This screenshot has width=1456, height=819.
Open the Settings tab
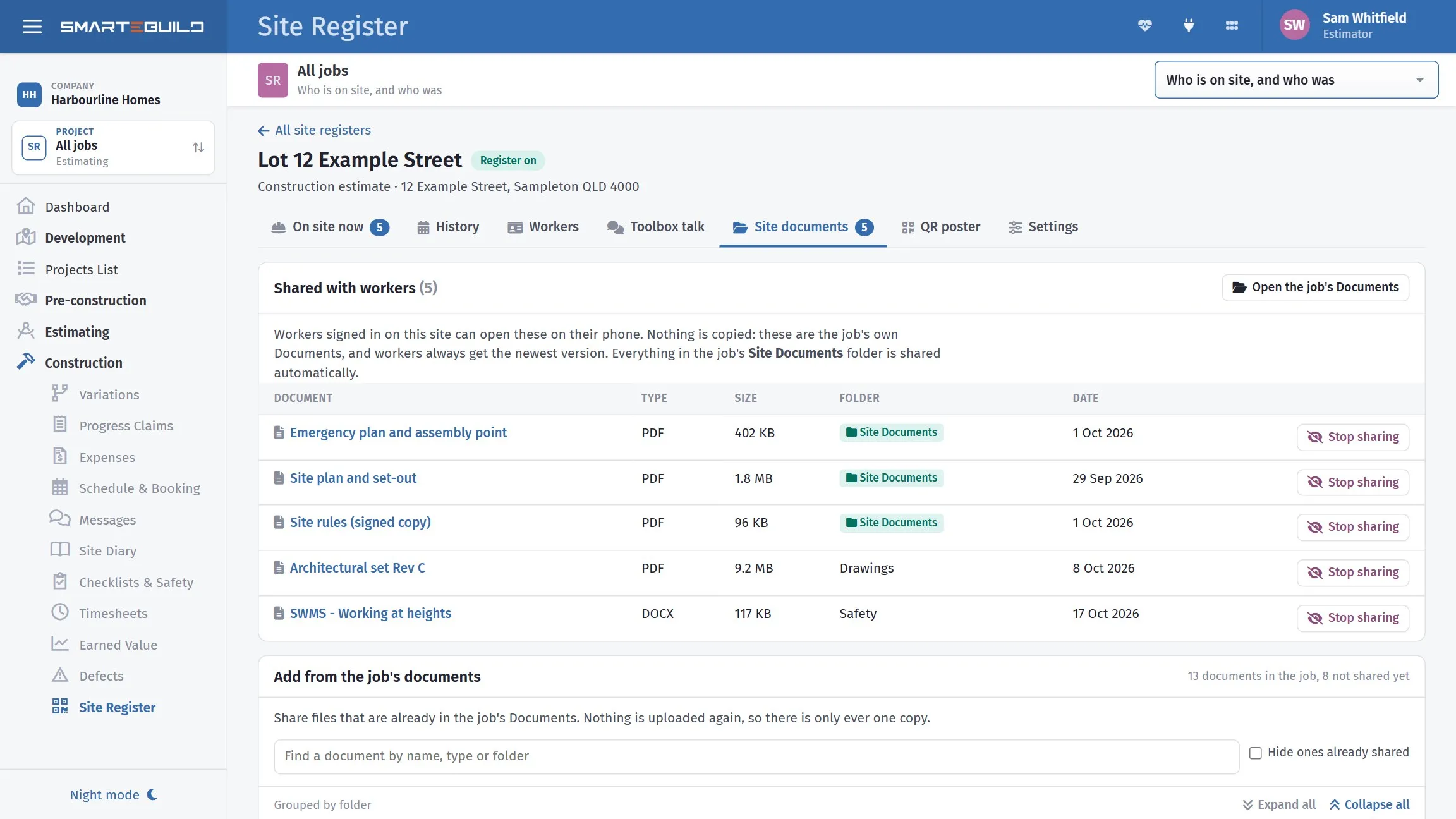click(x=1043, y=227)
